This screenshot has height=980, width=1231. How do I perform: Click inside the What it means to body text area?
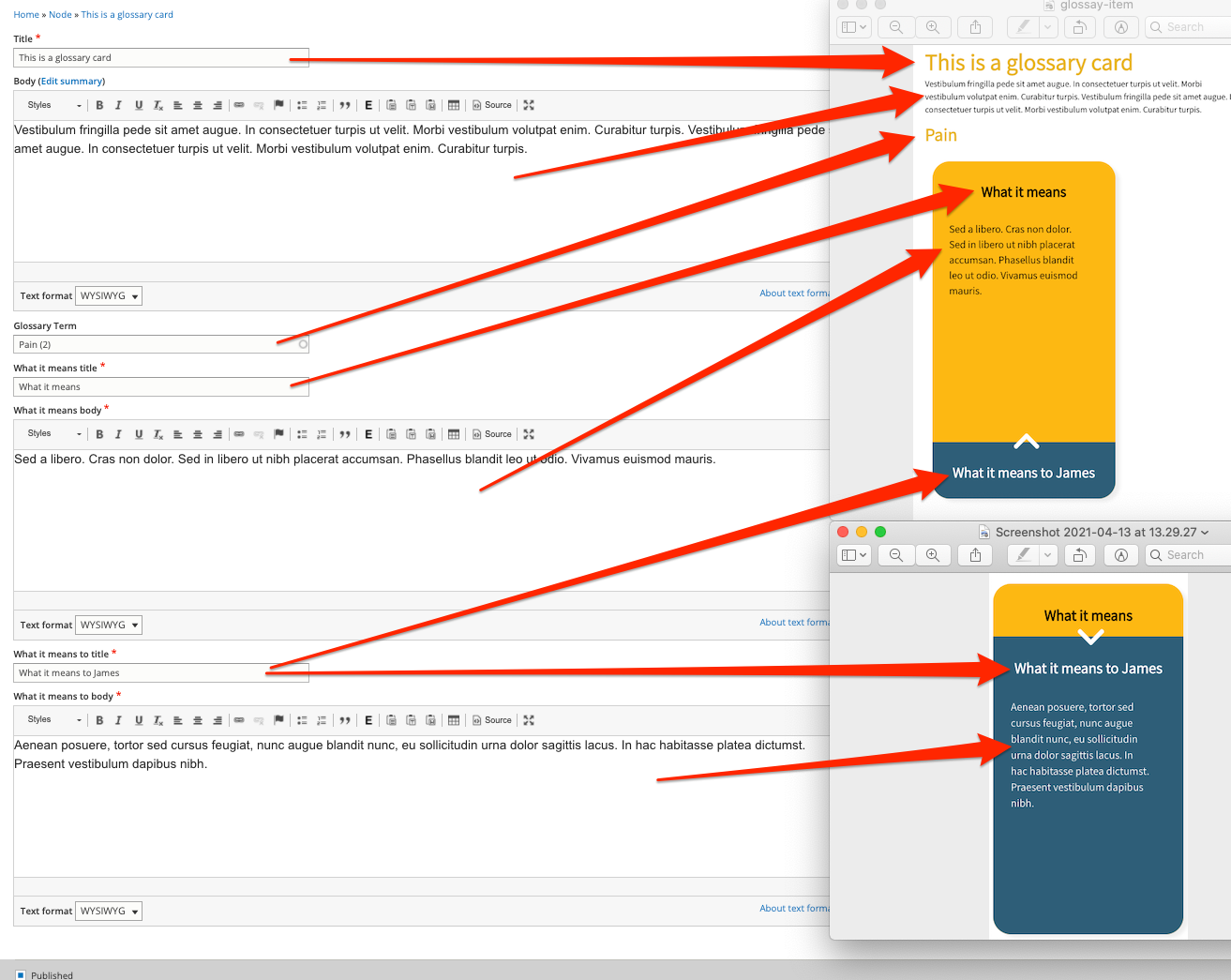pyautogui.click(x=422, y=807)
